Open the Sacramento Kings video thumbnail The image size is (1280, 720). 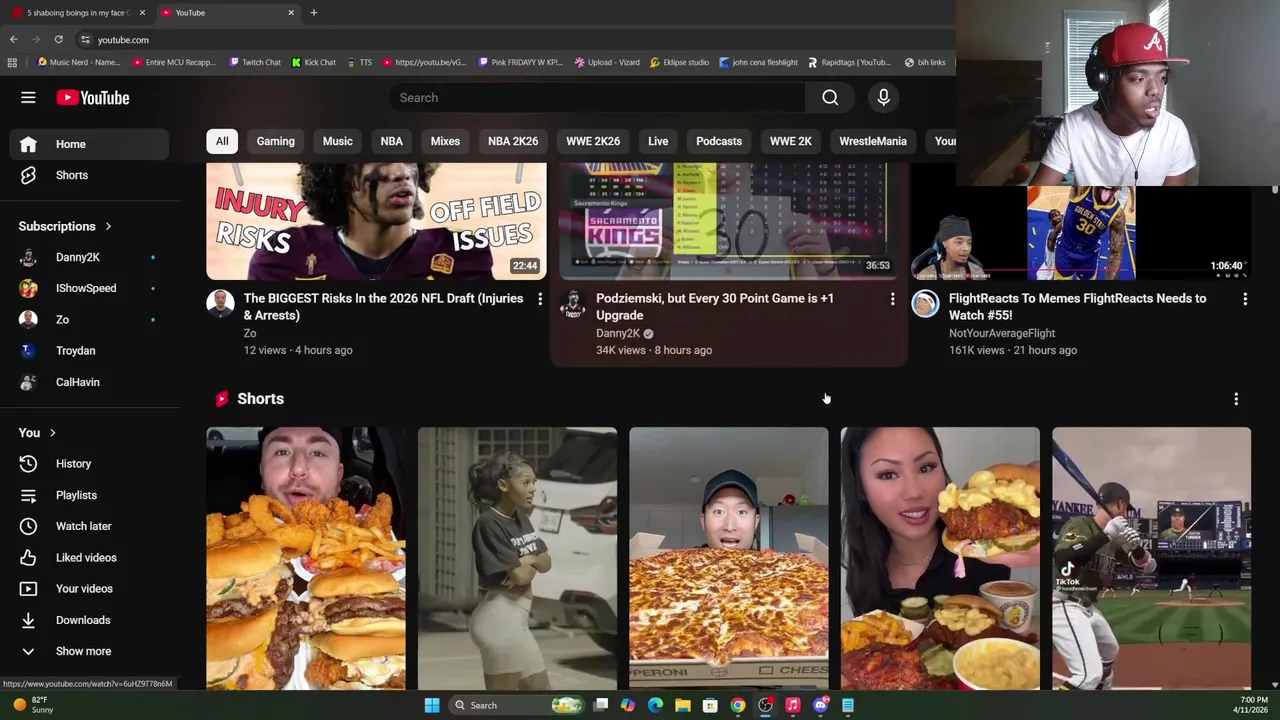tap(729, 221)
